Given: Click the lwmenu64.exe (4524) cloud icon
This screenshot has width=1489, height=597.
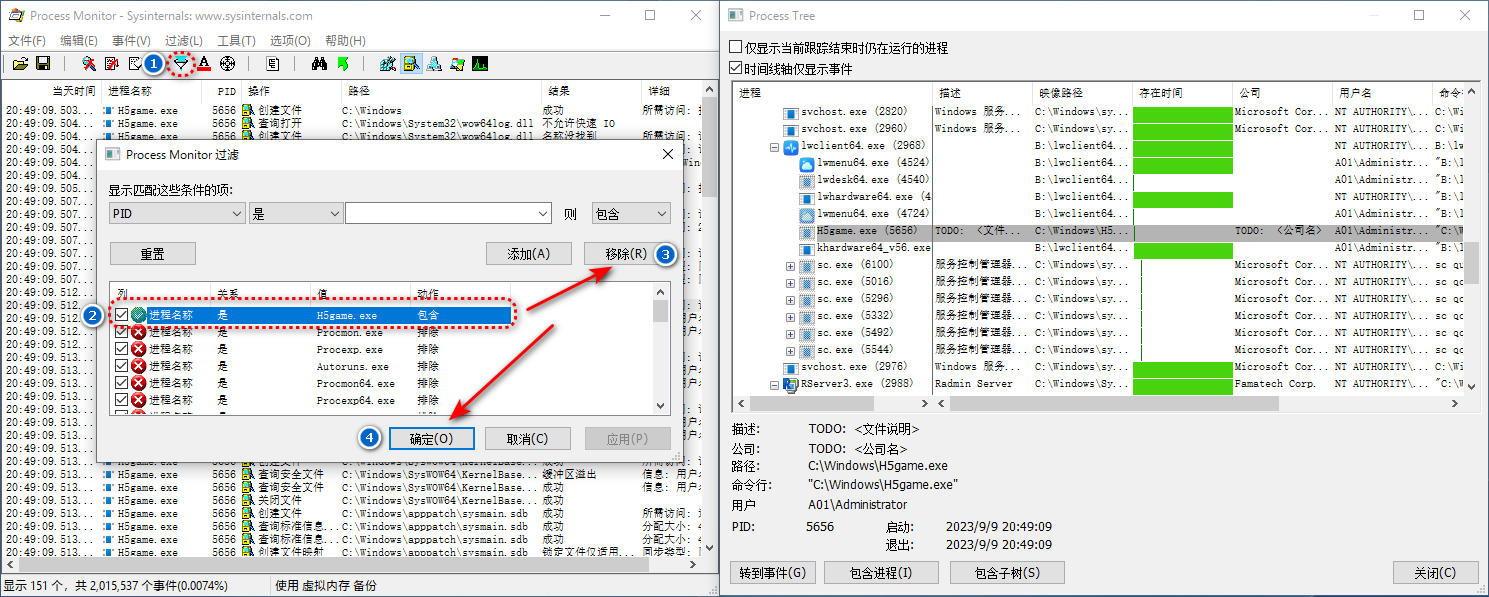Looking at the screenshot, I should click(807, 163).
